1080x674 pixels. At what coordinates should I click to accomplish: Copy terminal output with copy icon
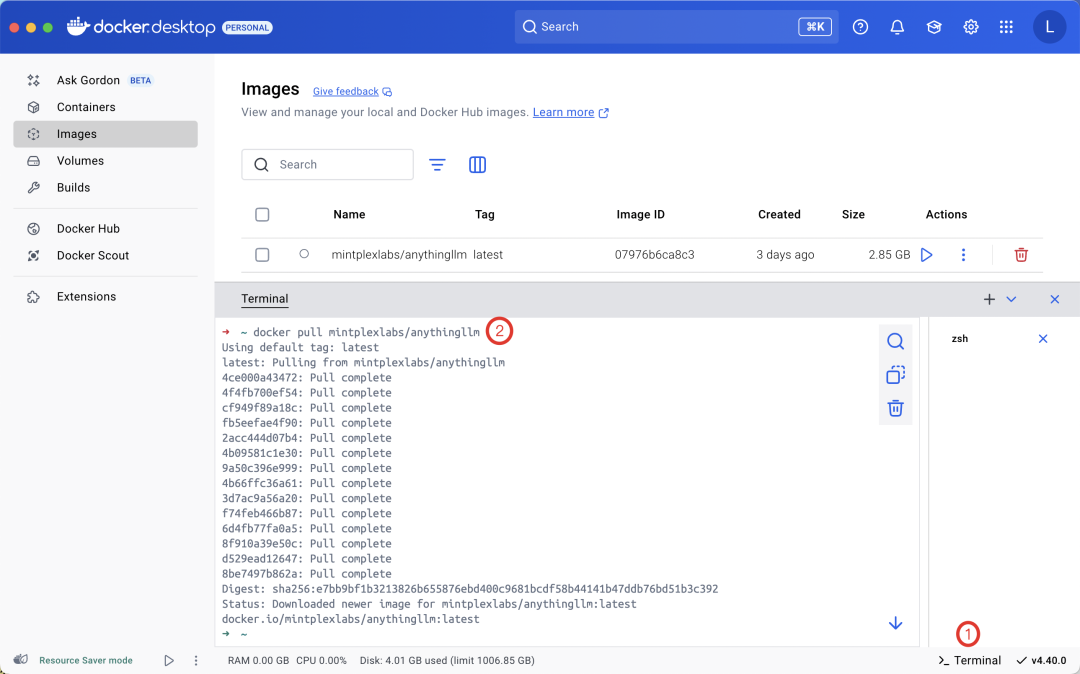(x=895, y=375)
